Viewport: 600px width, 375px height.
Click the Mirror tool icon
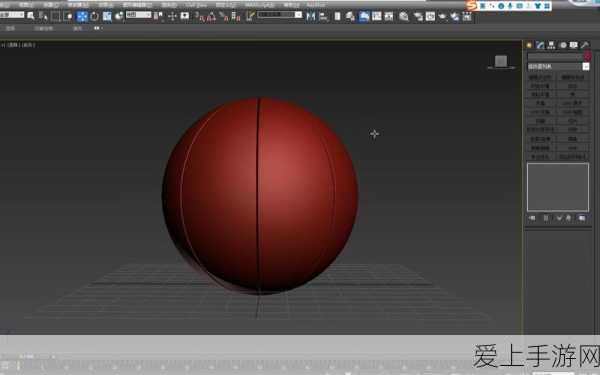coord(311,16)
